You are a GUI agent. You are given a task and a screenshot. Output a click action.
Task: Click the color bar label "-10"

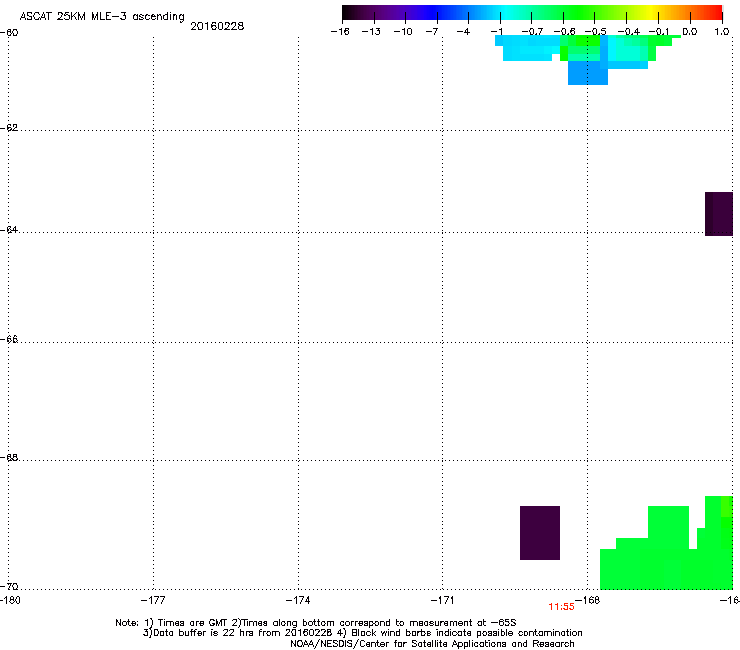point(403,32)
